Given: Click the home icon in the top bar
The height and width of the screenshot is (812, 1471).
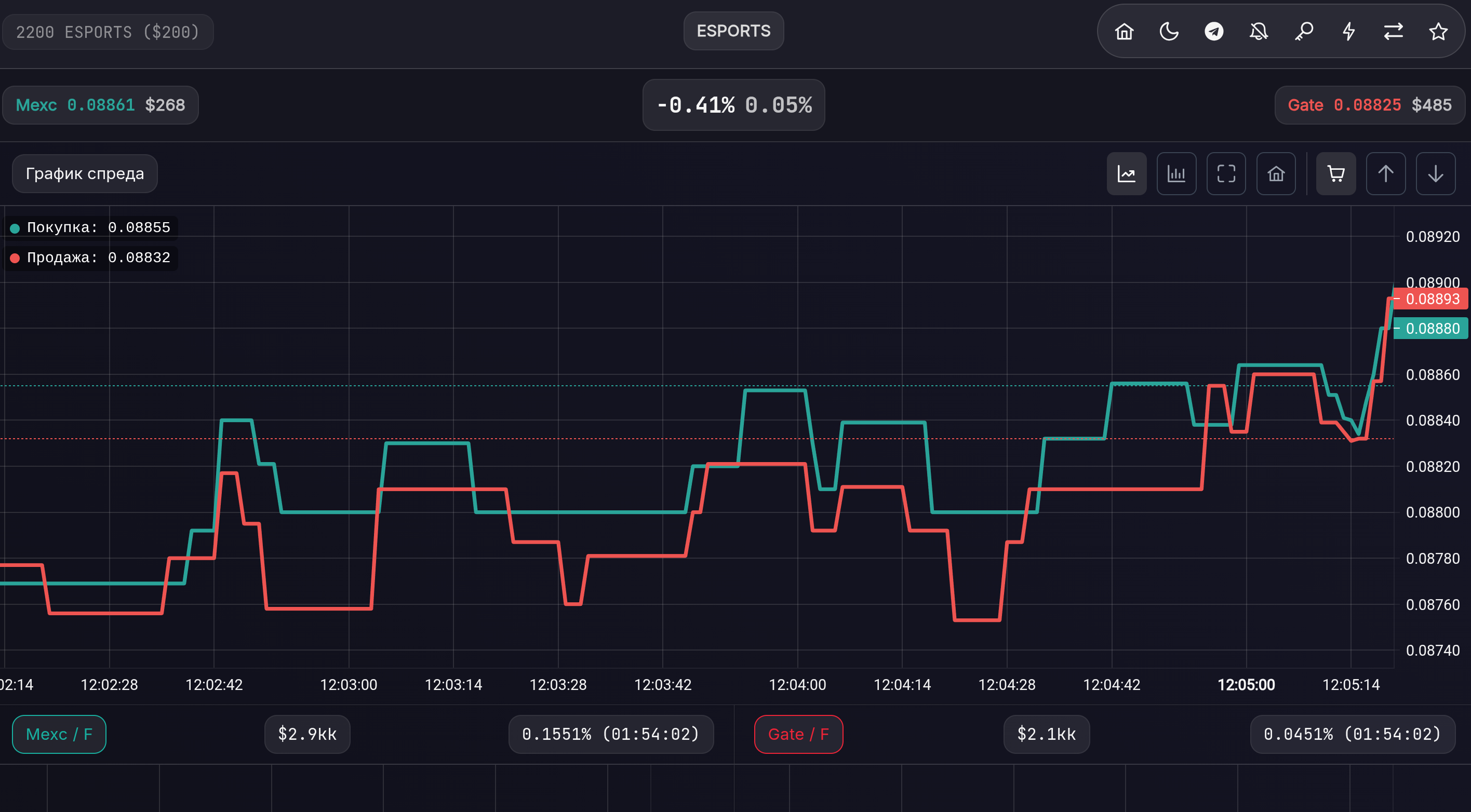Looking at the screenshot, I should [x=1124, y=31].
